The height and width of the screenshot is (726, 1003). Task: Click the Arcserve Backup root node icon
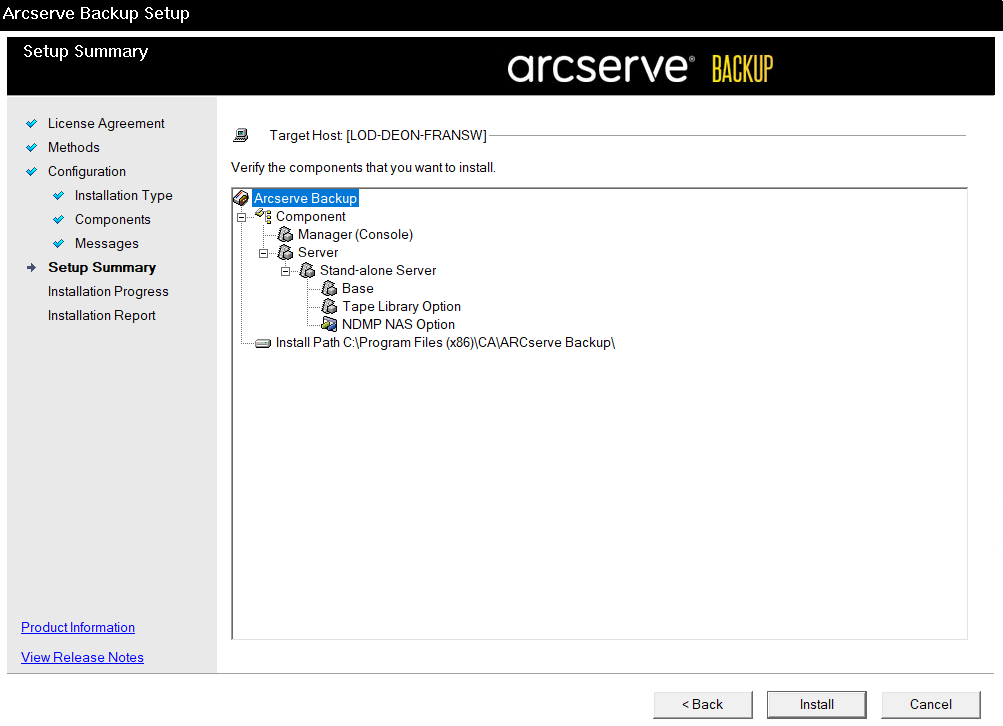click(240, 198)
